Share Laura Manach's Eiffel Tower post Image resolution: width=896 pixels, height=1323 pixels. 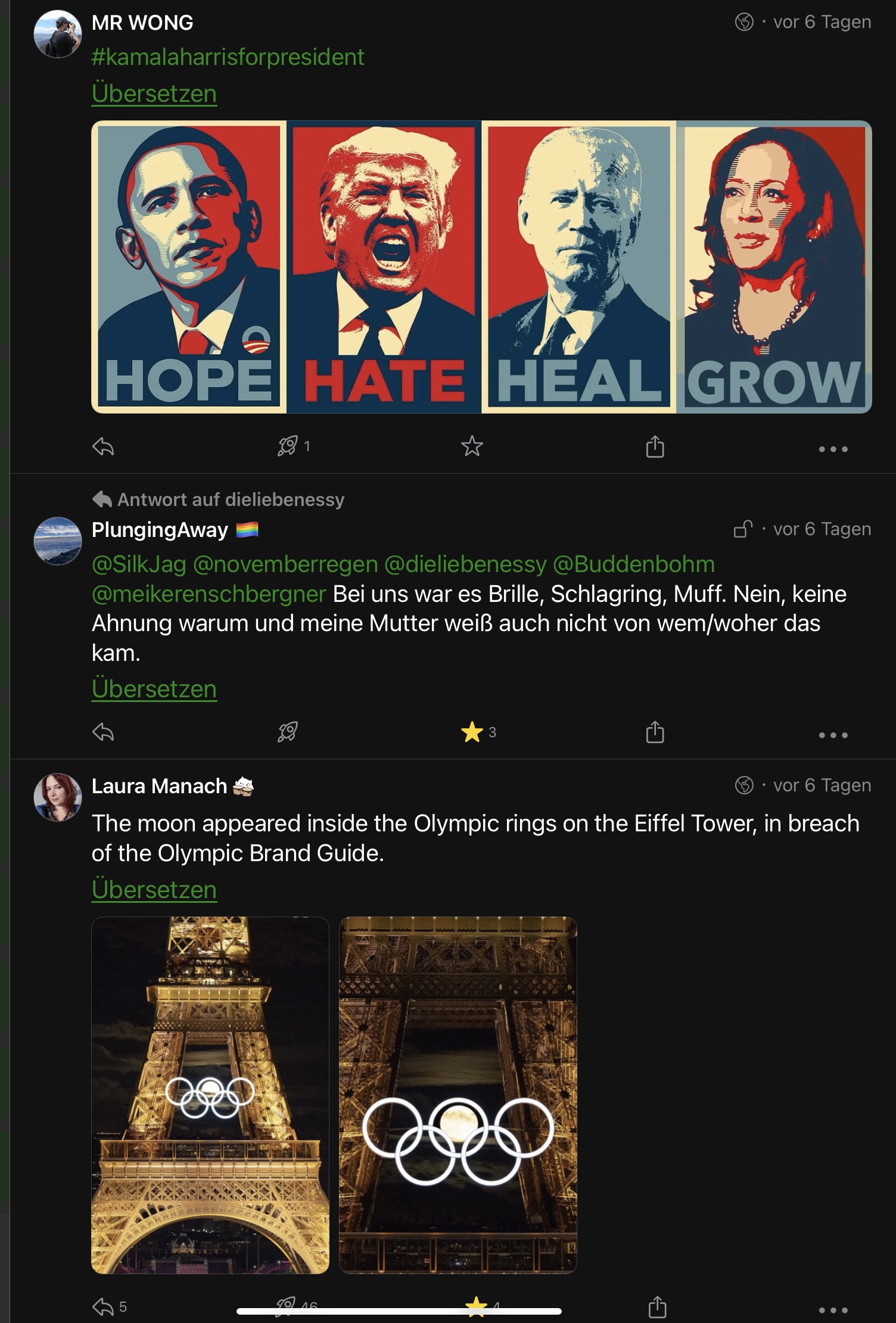click(657, 1307)
